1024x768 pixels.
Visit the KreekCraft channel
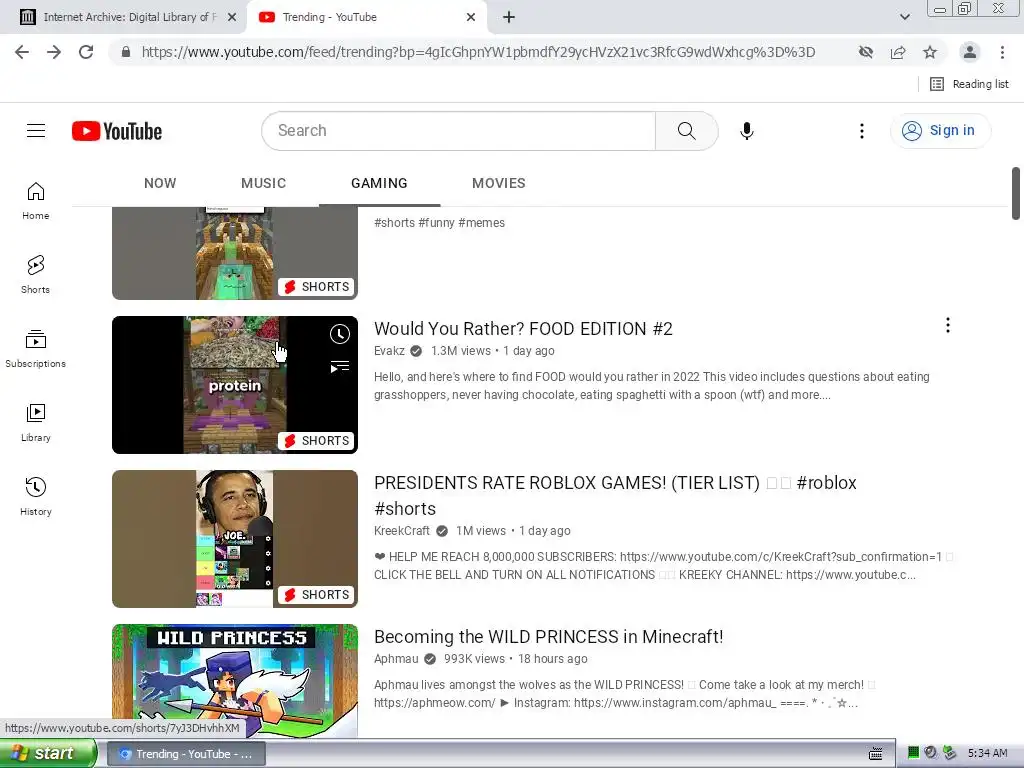(402, 531)
